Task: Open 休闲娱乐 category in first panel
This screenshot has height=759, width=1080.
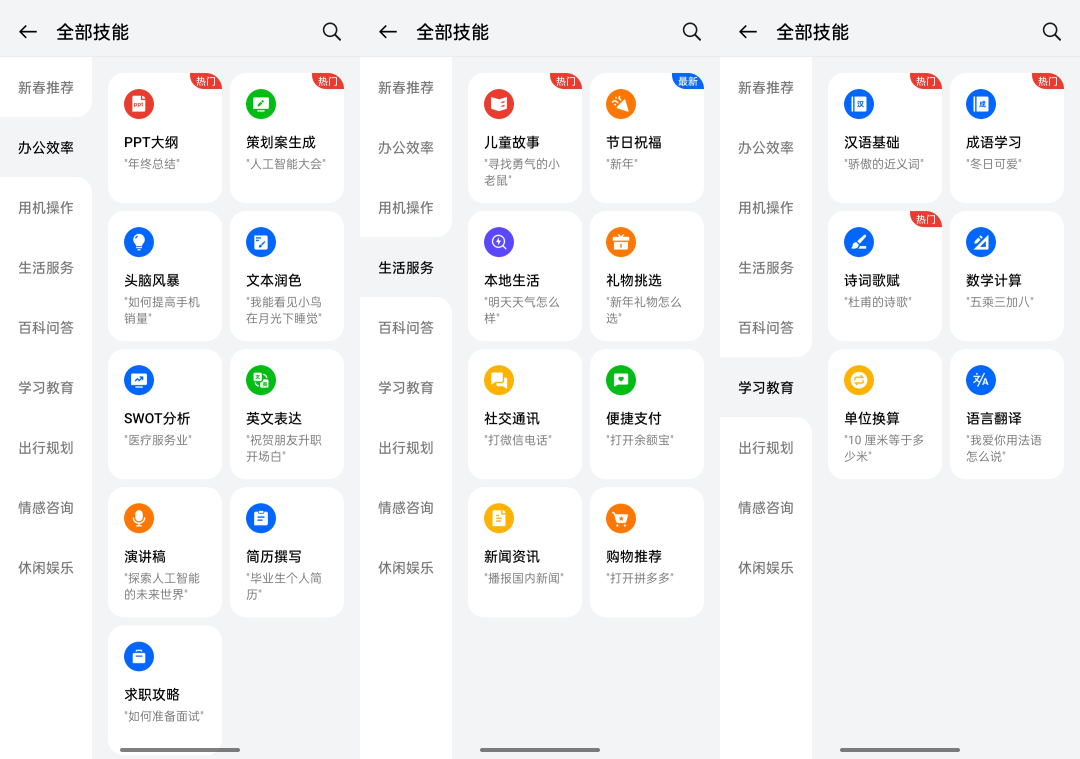Action: coord(45,568)
